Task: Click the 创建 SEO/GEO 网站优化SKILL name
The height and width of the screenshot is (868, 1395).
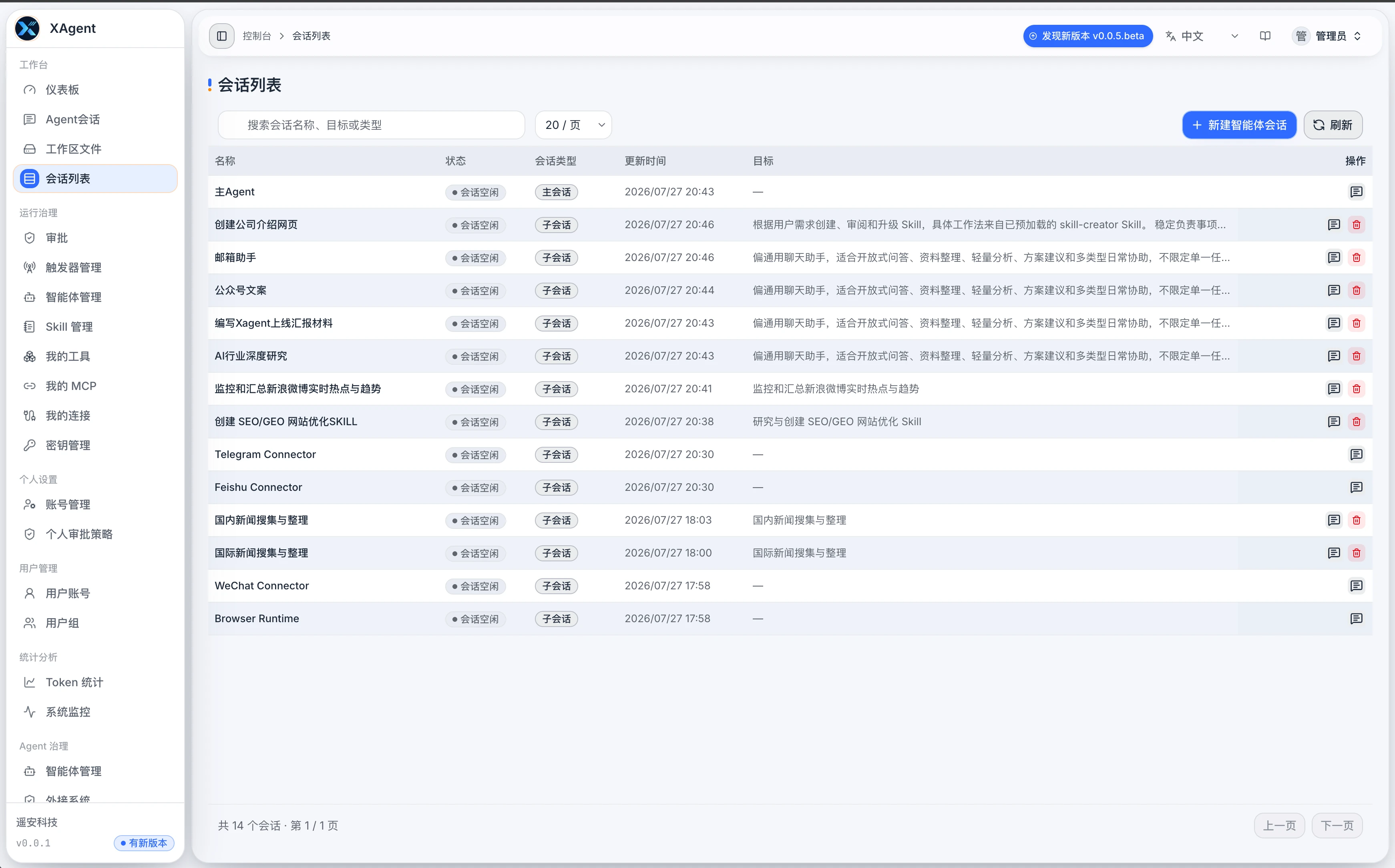Action: pos(286,421)
